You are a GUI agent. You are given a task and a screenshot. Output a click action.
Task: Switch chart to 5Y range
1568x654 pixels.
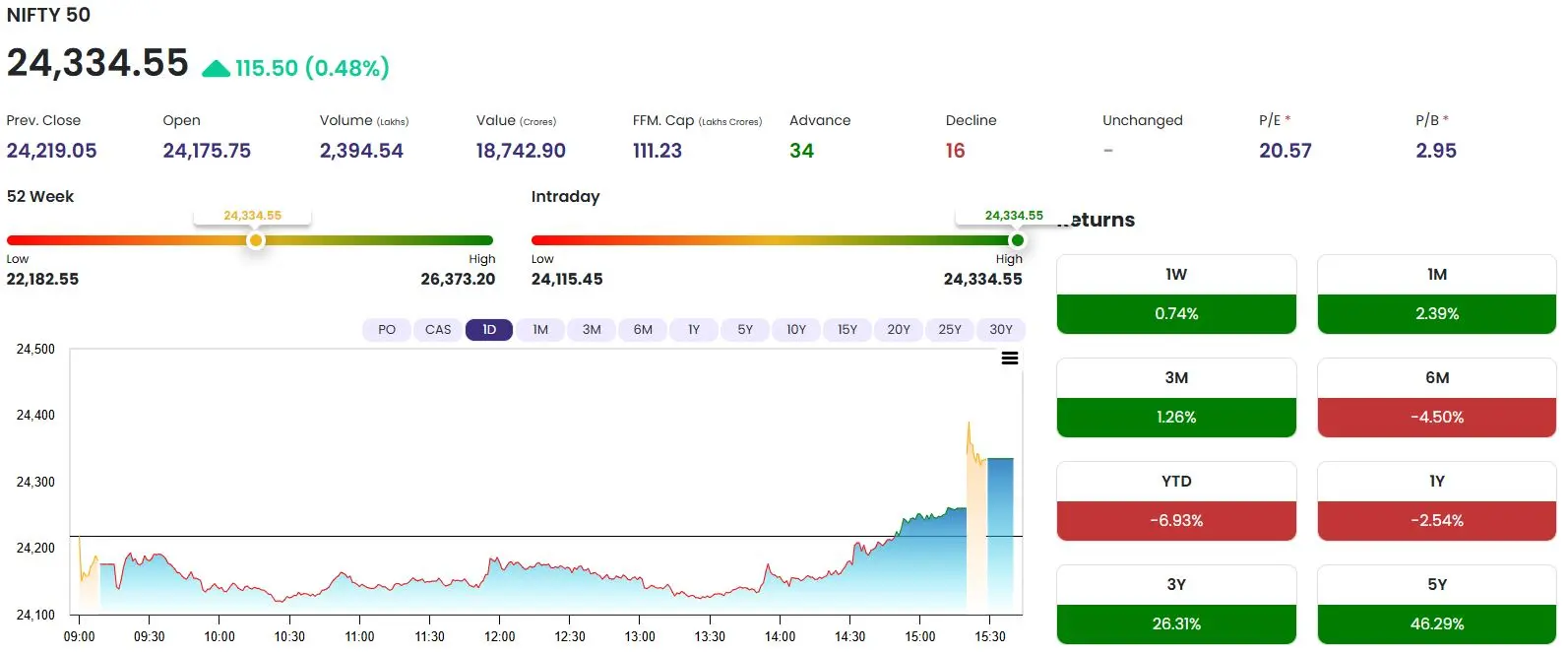[x=745, y=330]
